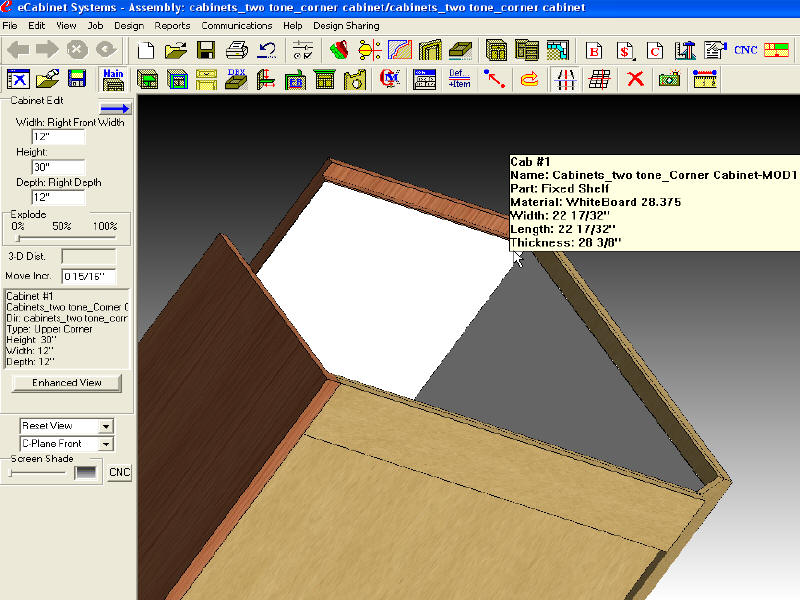800x600 pixels.
Task: Open the Reset View dropdown
Action: pos(105,426)
